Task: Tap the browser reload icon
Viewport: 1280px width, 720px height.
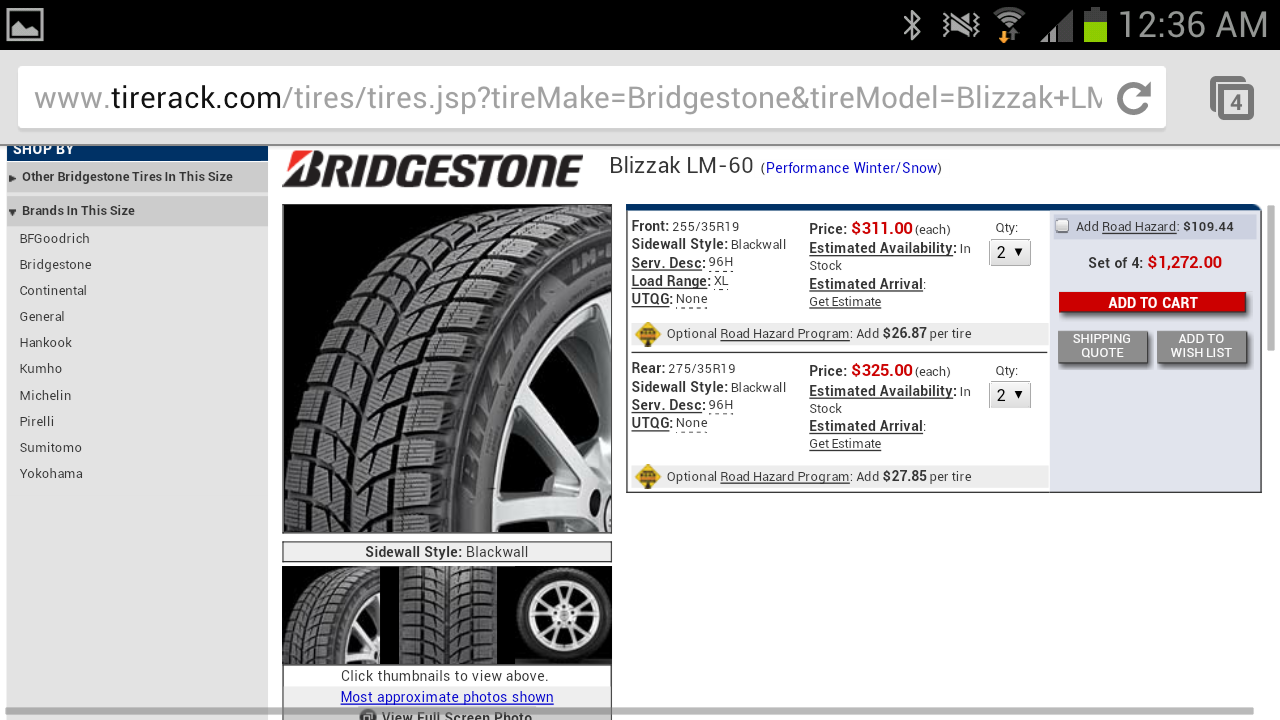Action: [x=1134, y=98]
